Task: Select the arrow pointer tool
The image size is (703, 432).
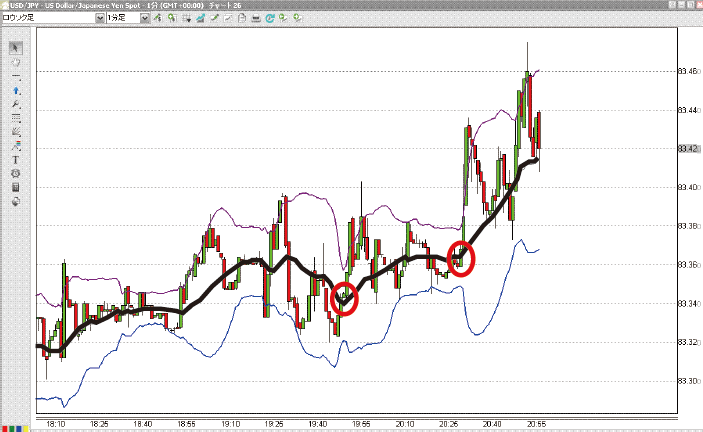Action: click(16, 48)
